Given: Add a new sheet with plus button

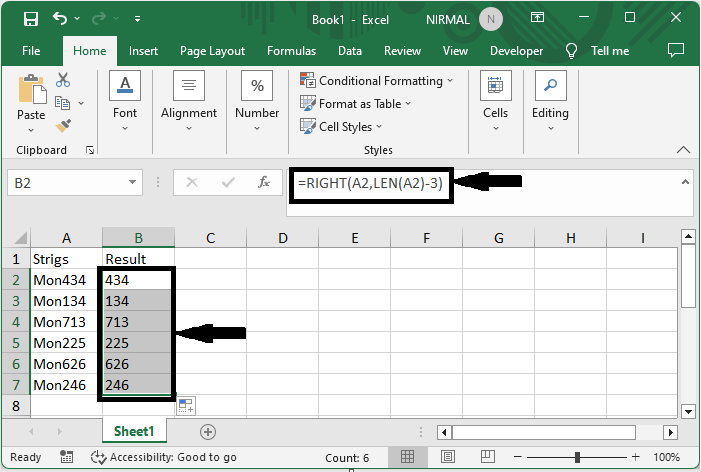Looking at the screenshot, I should pos(207,432).
